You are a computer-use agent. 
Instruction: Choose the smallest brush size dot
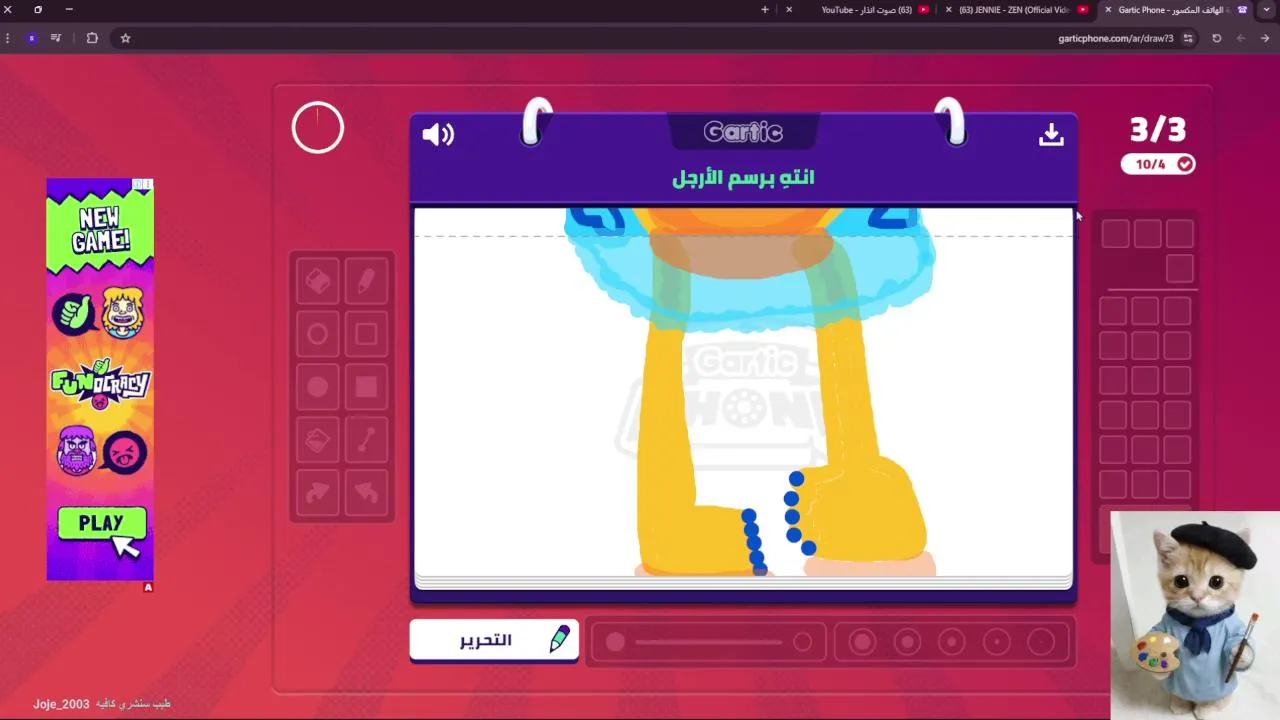coord(1041,642)
